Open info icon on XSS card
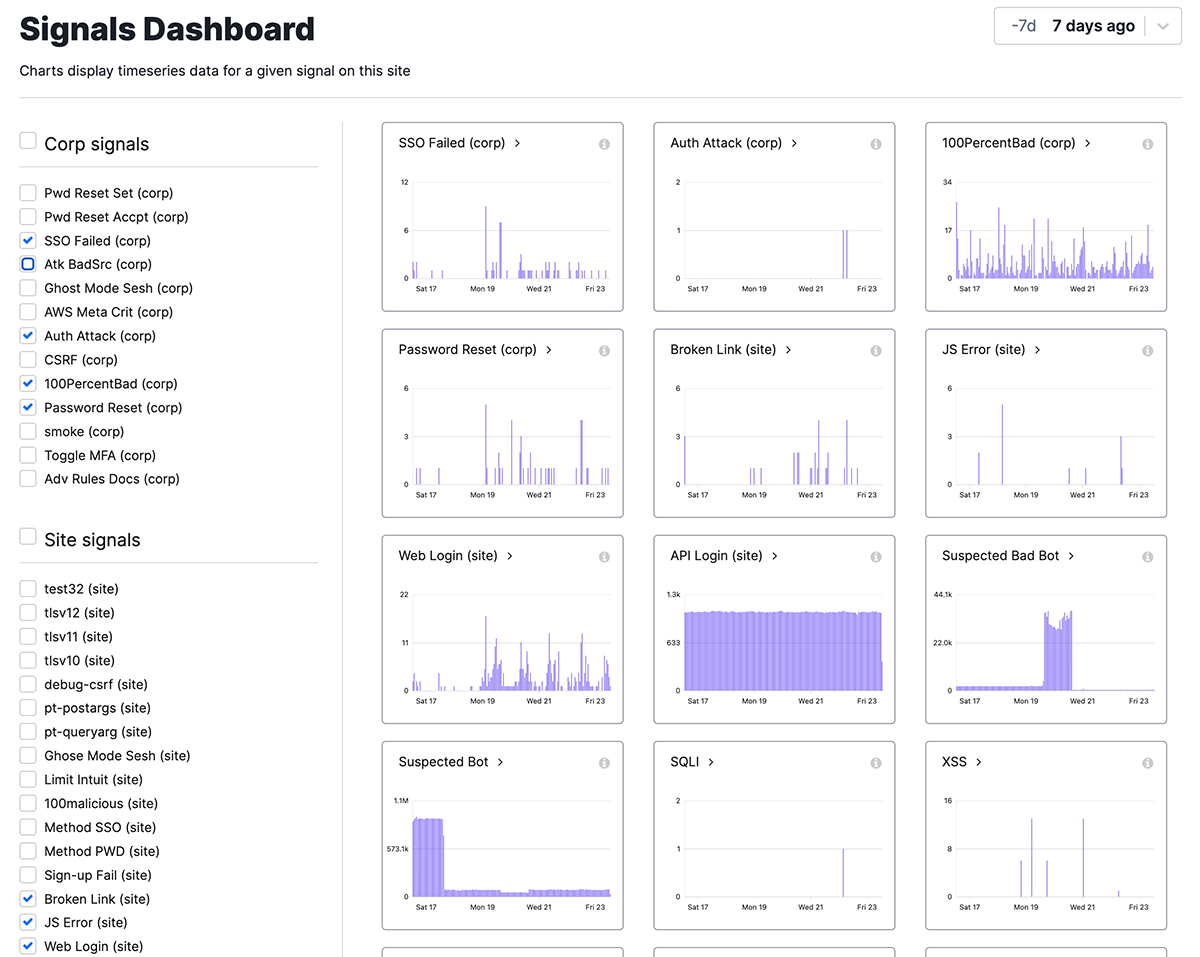Screen dimensions: 1200x957 coord(1148,763)
